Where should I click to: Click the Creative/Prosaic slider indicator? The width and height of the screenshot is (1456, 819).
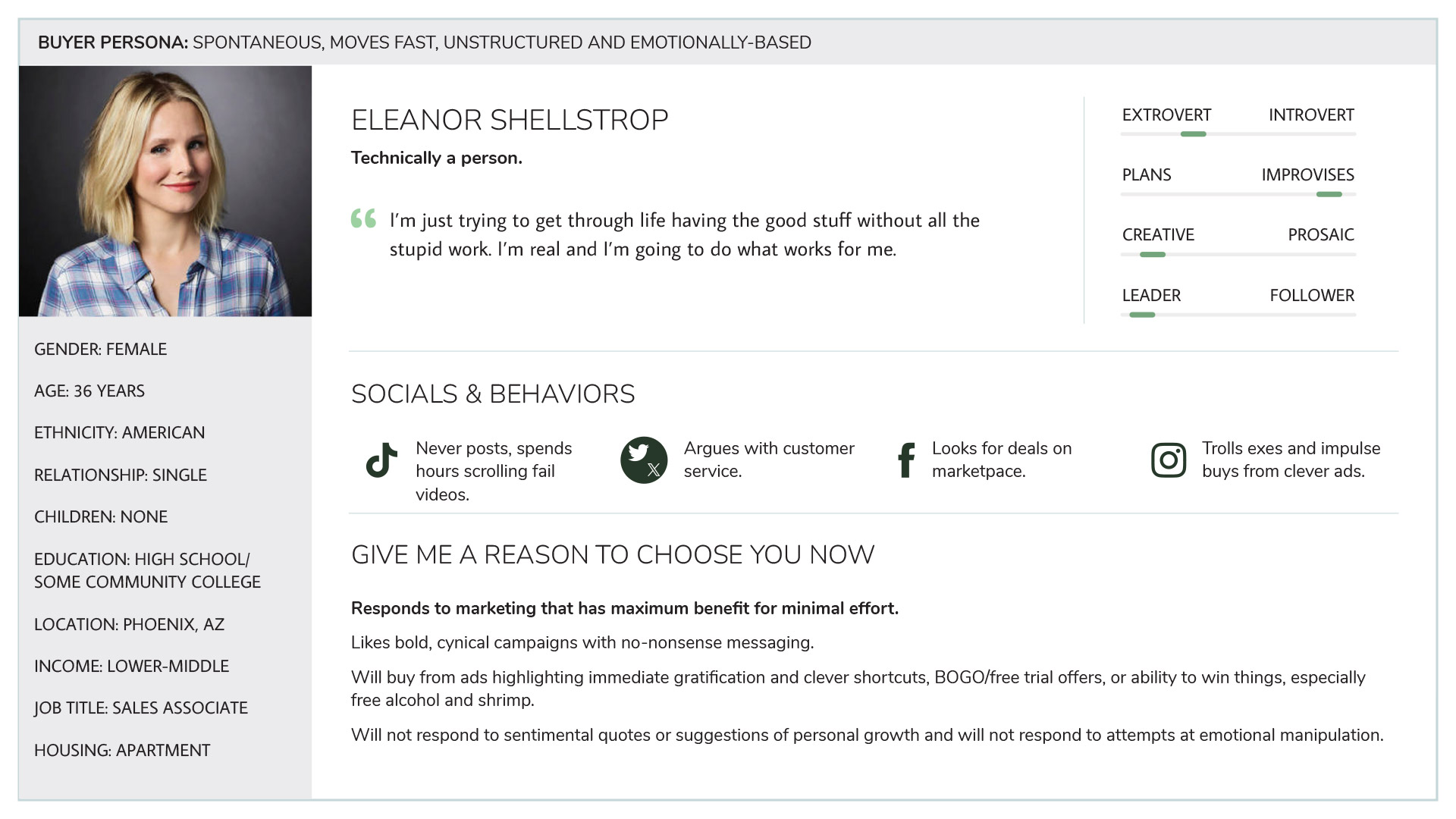pos(1152,255)
